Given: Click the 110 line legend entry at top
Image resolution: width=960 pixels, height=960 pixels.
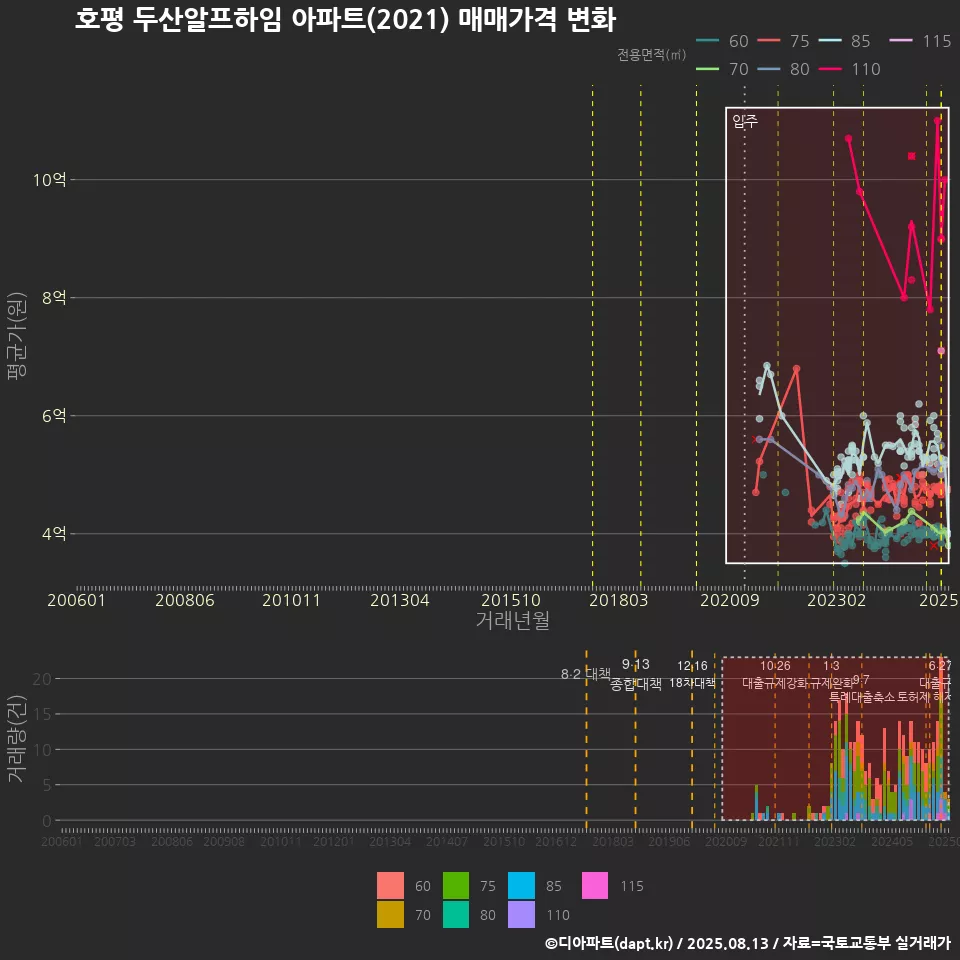Looking at the screenshot, I should [849, 69].
